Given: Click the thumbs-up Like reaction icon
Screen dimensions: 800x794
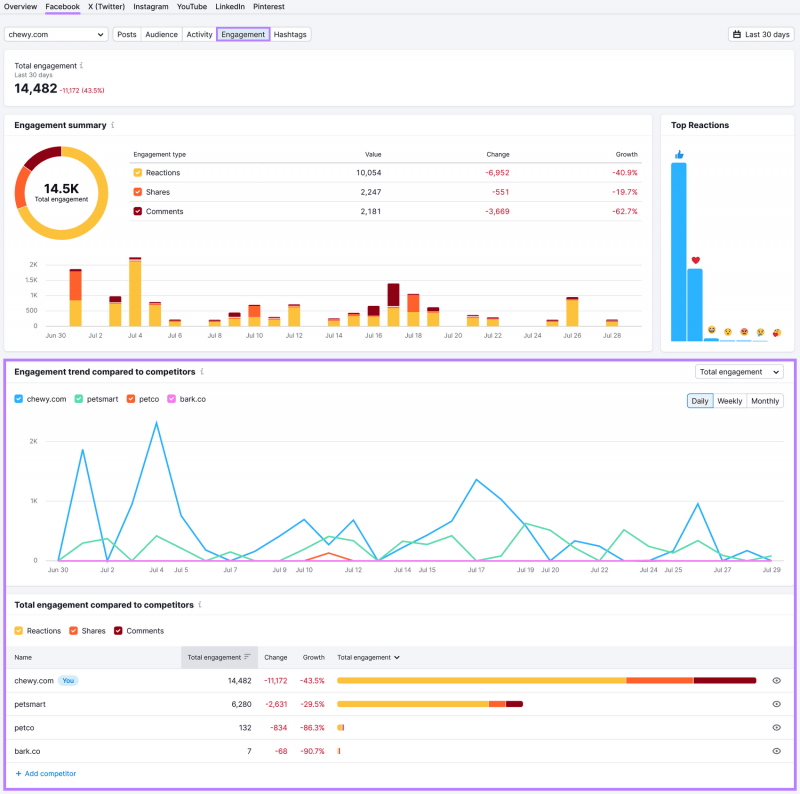Looking at the screenshot, I should [x=679, y=155].
